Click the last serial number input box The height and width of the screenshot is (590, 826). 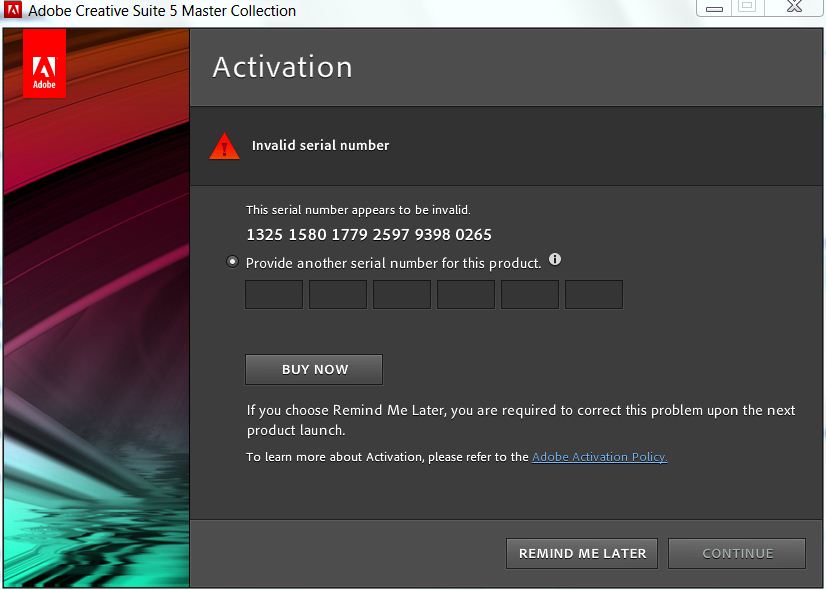593,294
